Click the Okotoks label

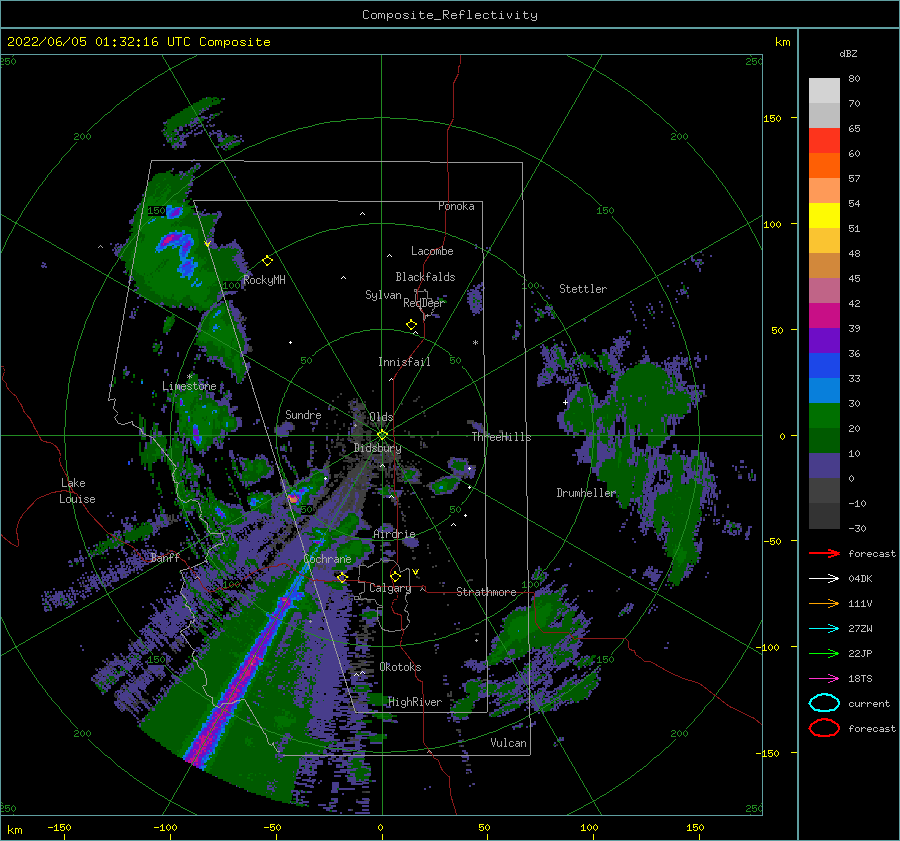pos(400,667)
